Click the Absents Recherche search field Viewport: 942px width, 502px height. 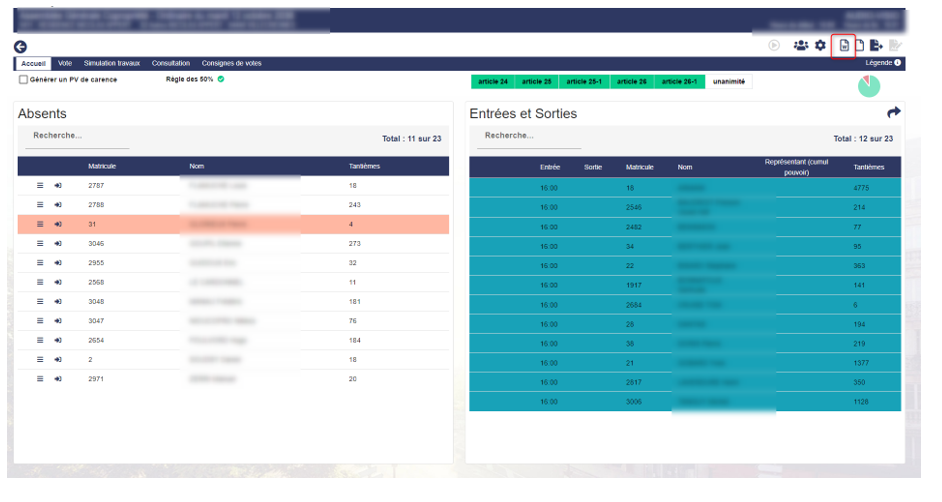80,136
